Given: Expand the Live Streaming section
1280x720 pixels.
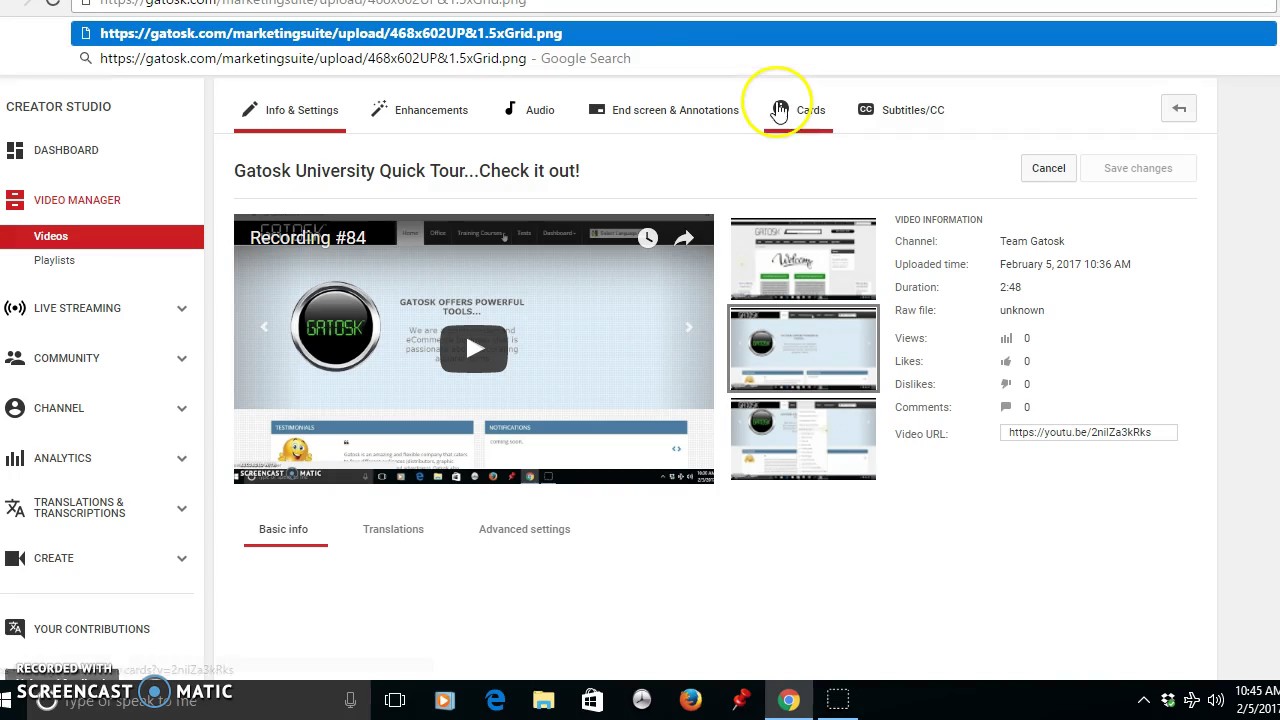Looking at the screenshot, I should click(182, 308).
